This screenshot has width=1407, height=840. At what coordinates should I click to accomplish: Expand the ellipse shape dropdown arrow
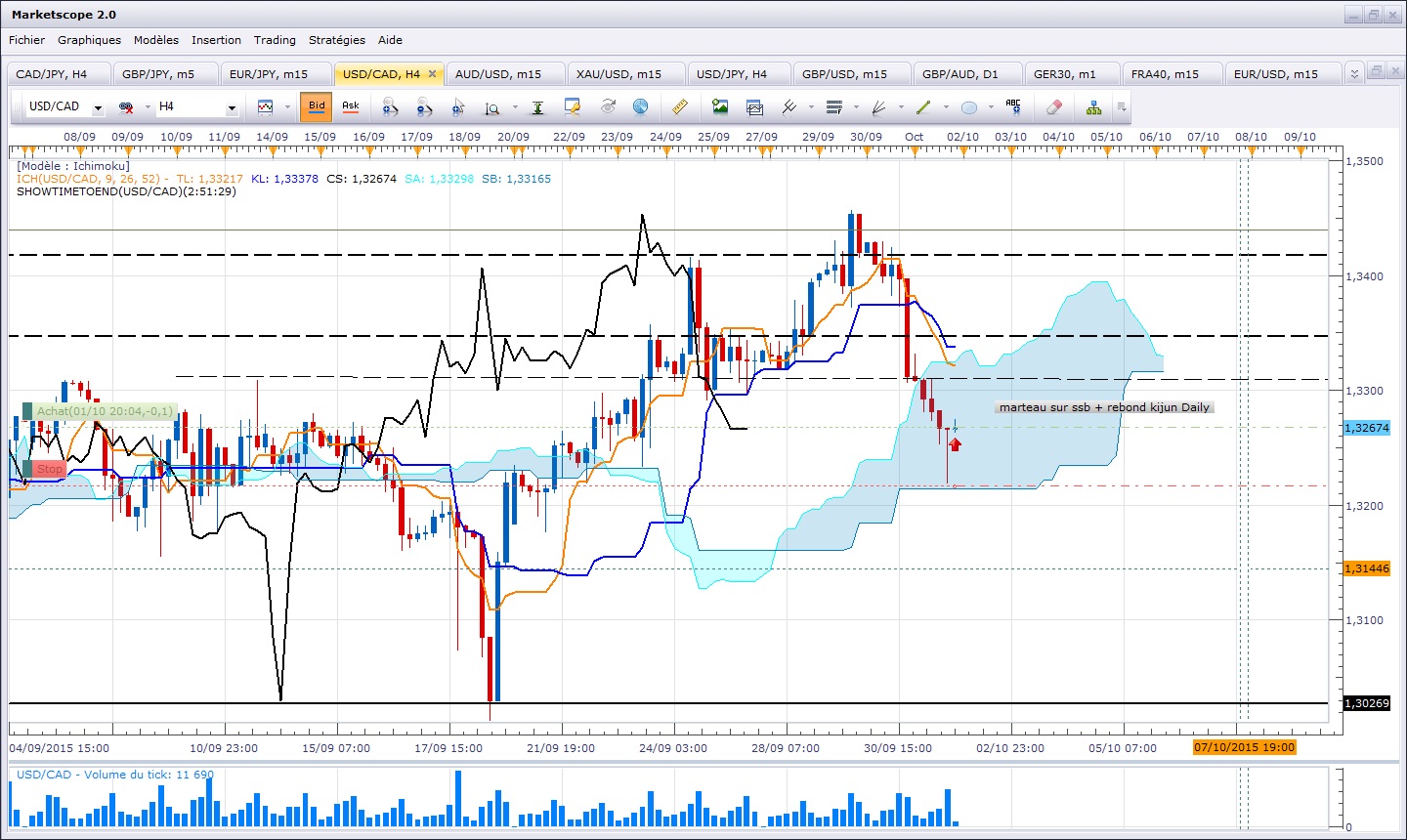click(x=991, y=107)
